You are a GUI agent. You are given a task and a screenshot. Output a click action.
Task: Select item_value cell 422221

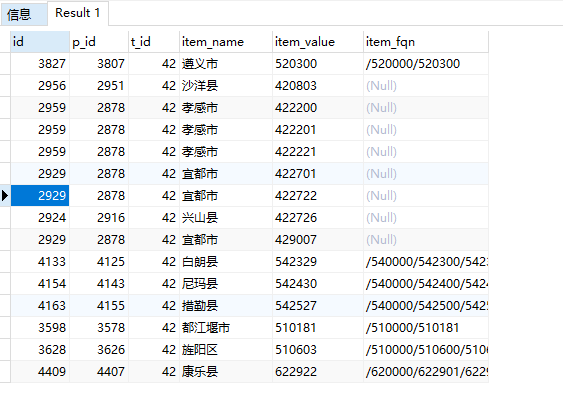(x=318, y=152)
